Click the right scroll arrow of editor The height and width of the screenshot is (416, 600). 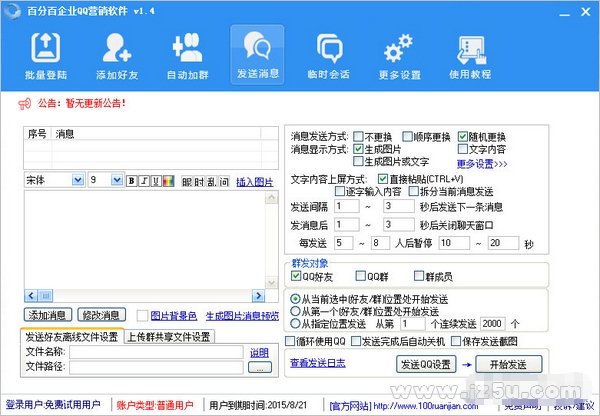pos(258,295)
